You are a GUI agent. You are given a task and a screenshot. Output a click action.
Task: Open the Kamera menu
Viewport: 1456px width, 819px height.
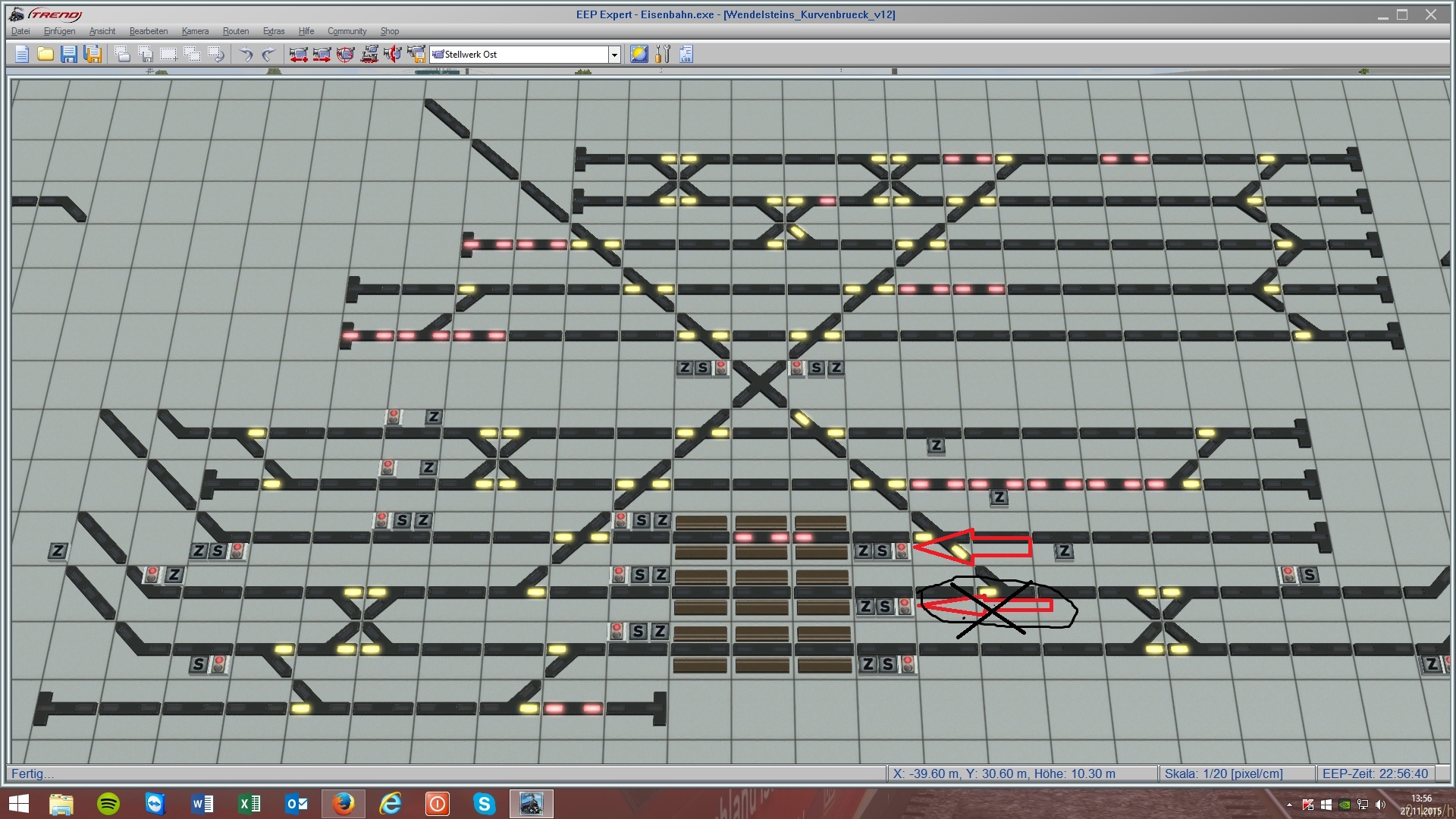click(x=195, y=31)
